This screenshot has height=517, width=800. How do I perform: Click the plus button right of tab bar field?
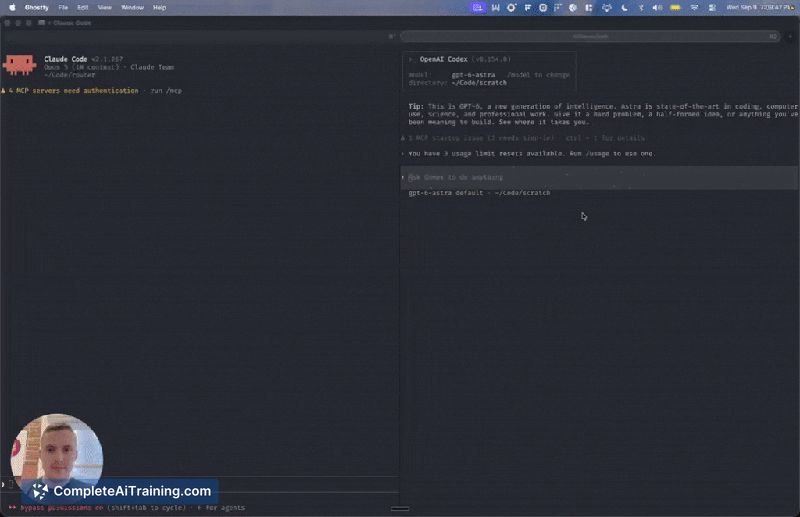(x=790, y=36)
